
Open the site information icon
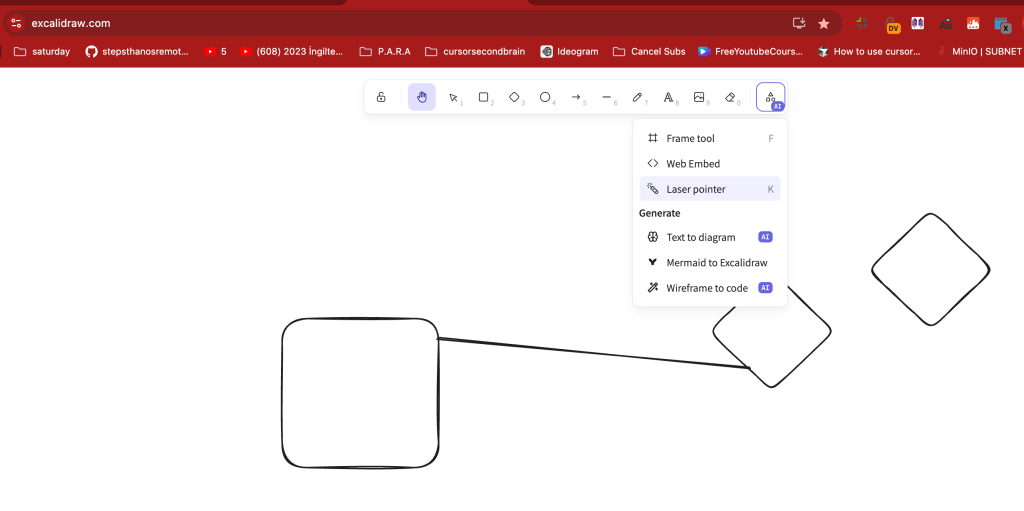coord(16,24)
